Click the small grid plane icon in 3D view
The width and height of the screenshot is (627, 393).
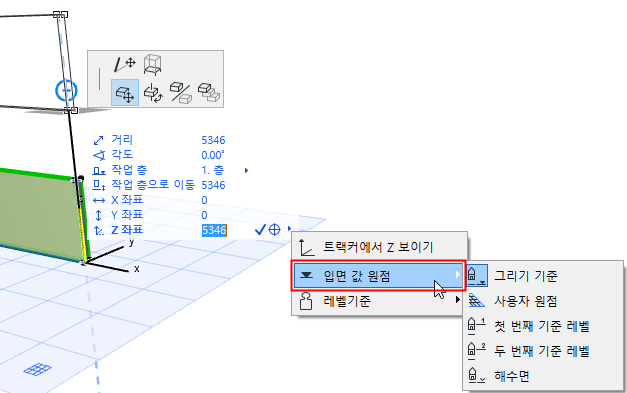click(x=38, y=369)
